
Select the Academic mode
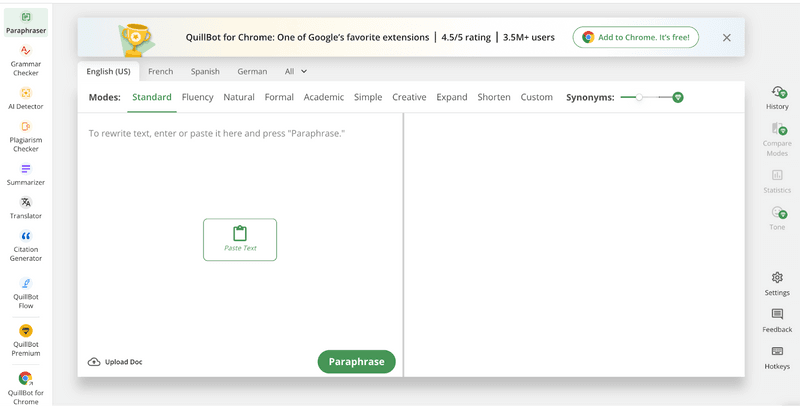(323, 97)
